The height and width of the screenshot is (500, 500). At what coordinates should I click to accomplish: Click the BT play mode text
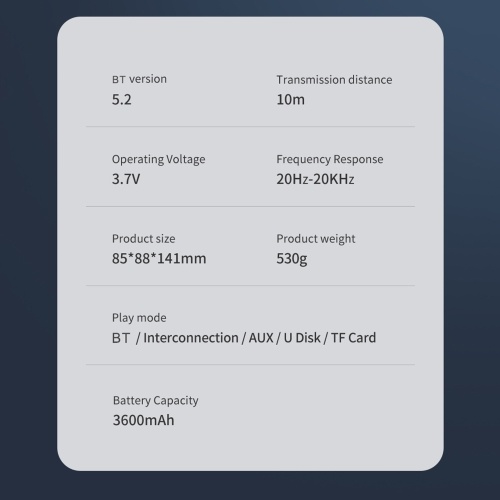(x=121, y=338)
